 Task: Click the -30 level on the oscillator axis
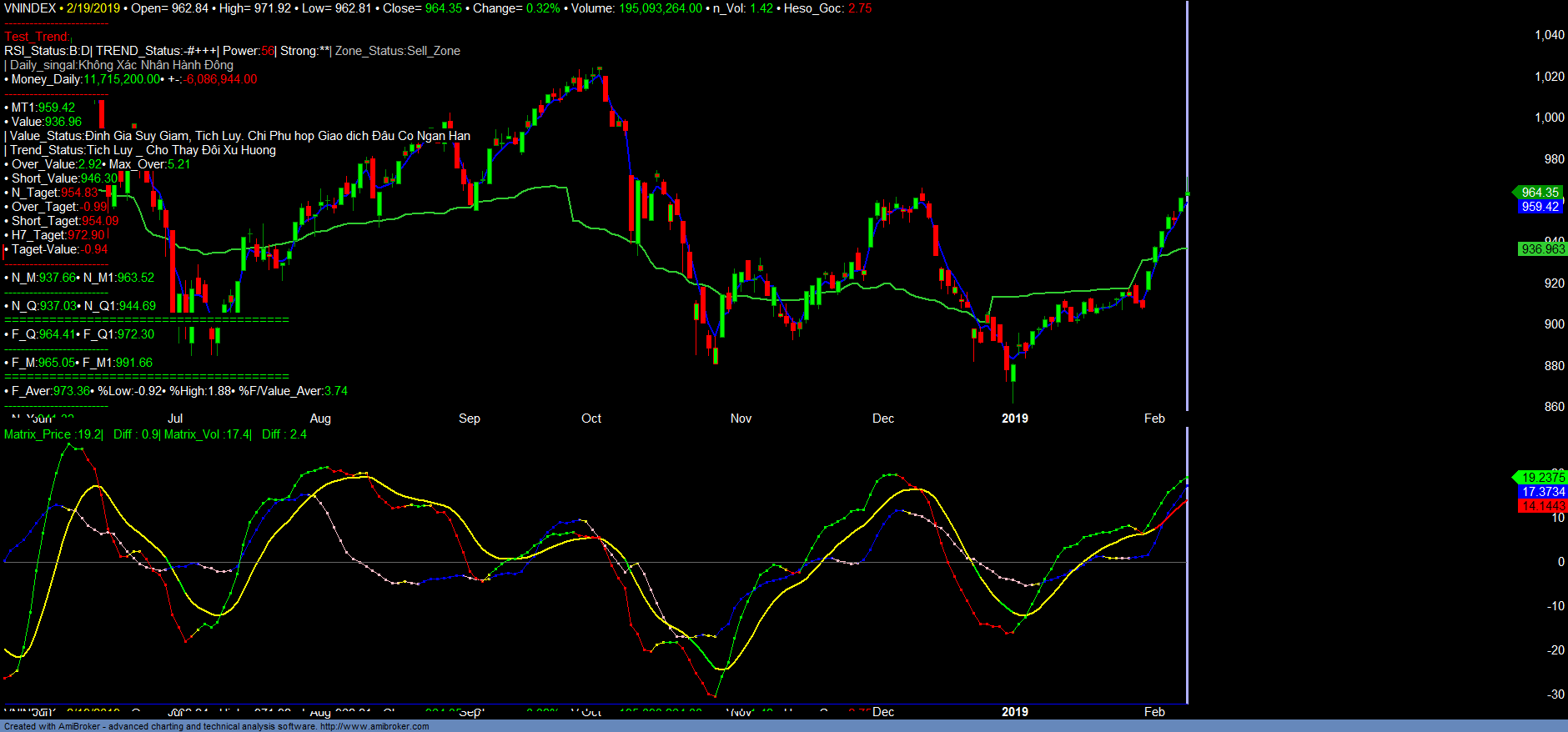point(1555,694)
